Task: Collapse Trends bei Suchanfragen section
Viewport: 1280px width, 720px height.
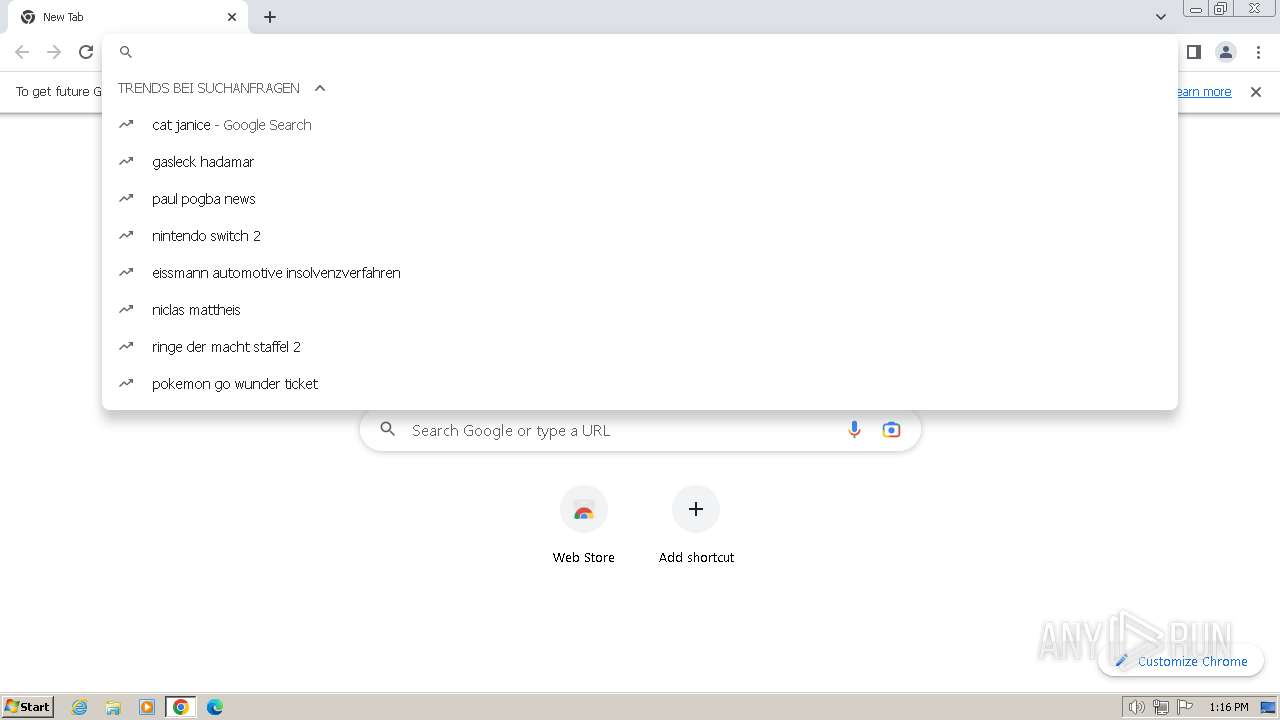Action: click(320, 88)
